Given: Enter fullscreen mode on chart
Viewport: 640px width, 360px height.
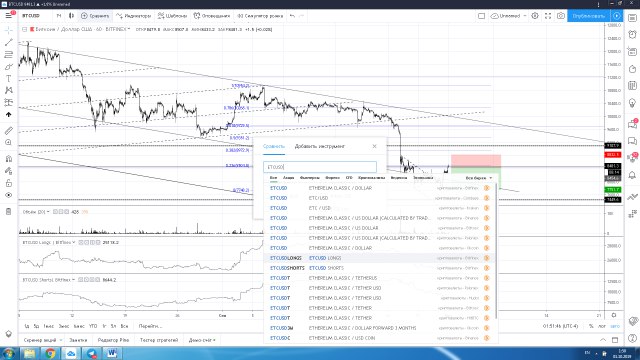Looking at the screenshot, I should click(548, 16).
